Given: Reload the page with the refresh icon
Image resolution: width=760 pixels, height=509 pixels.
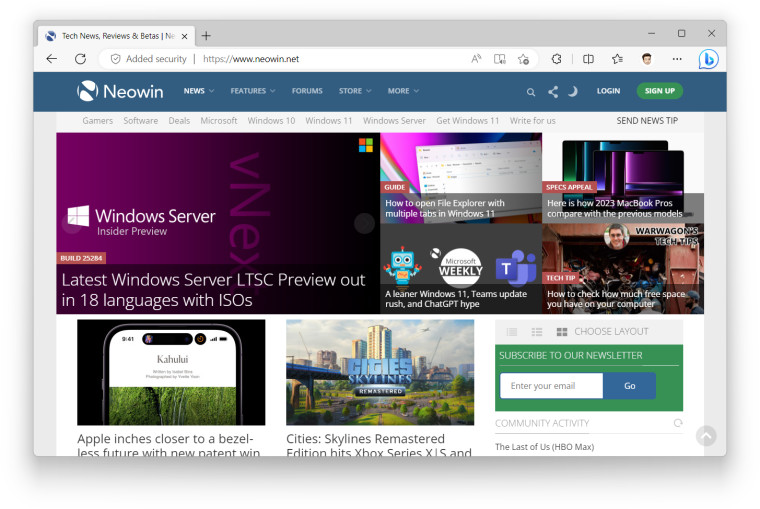Looking at the screenshot, I should [80, 59].
